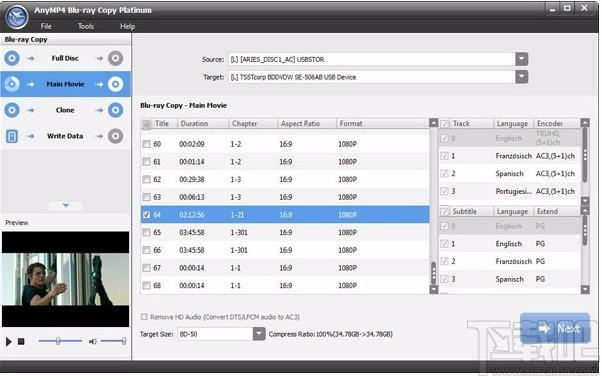Image resolution: width=602 pixels, height=376 pixels.
Task: Open the Target drive dropdown
Action: [521, 77]
